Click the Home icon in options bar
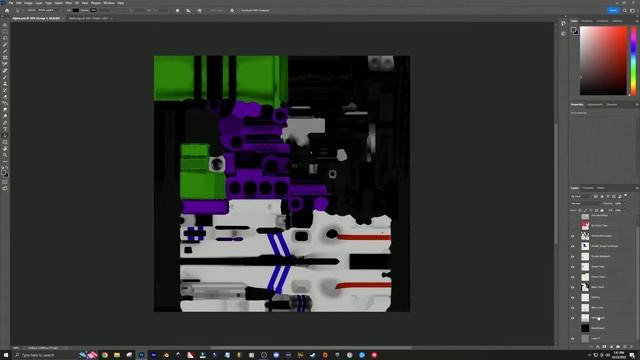The image size is (640, 360). pos(7,10)
